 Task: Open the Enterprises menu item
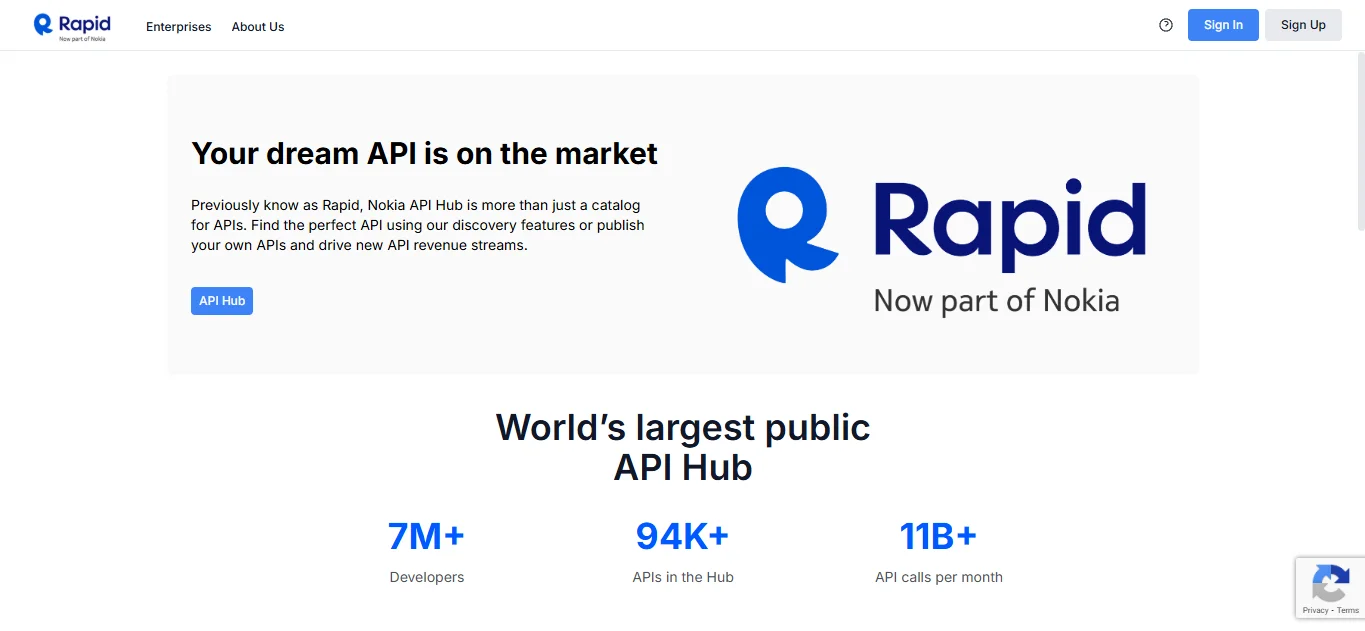(178, 27)
